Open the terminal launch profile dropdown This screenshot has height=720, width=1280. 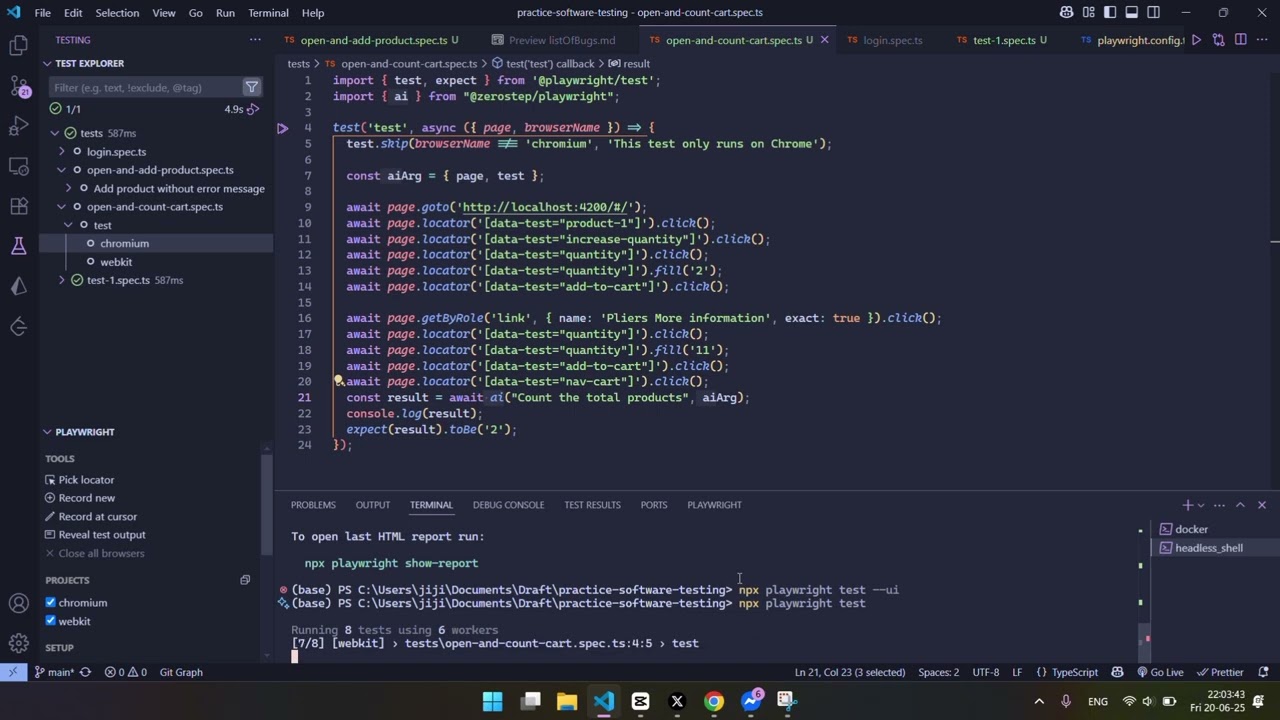click(x=1202, y=505)
